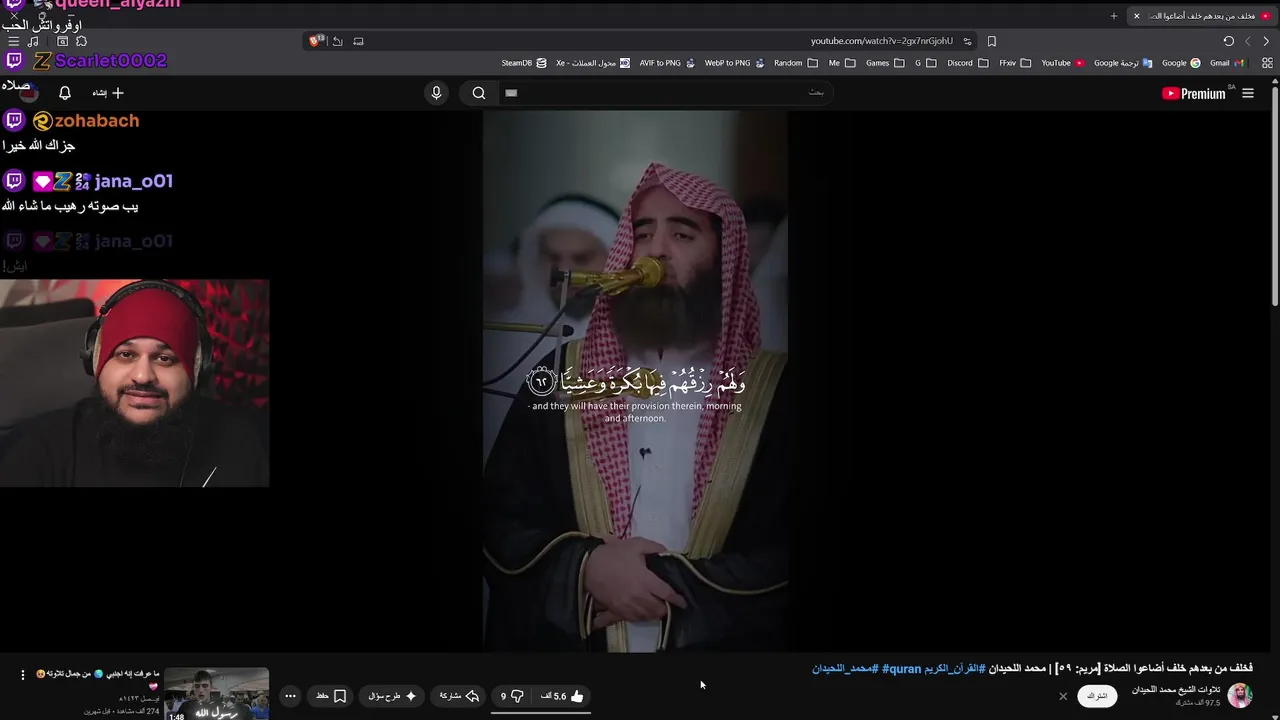Click the site settings icon left of URL

tap(967, 41)
